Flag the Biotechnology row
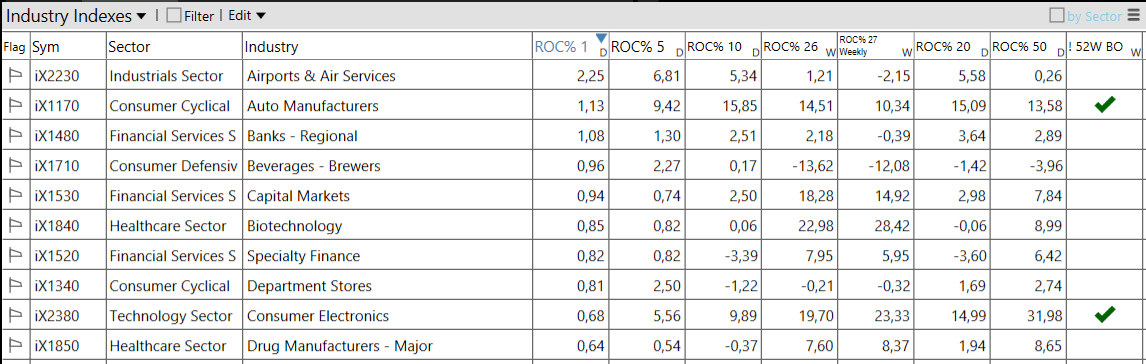Image resolution: width=1146 pixels, height=364 pixels. (15, 226)
